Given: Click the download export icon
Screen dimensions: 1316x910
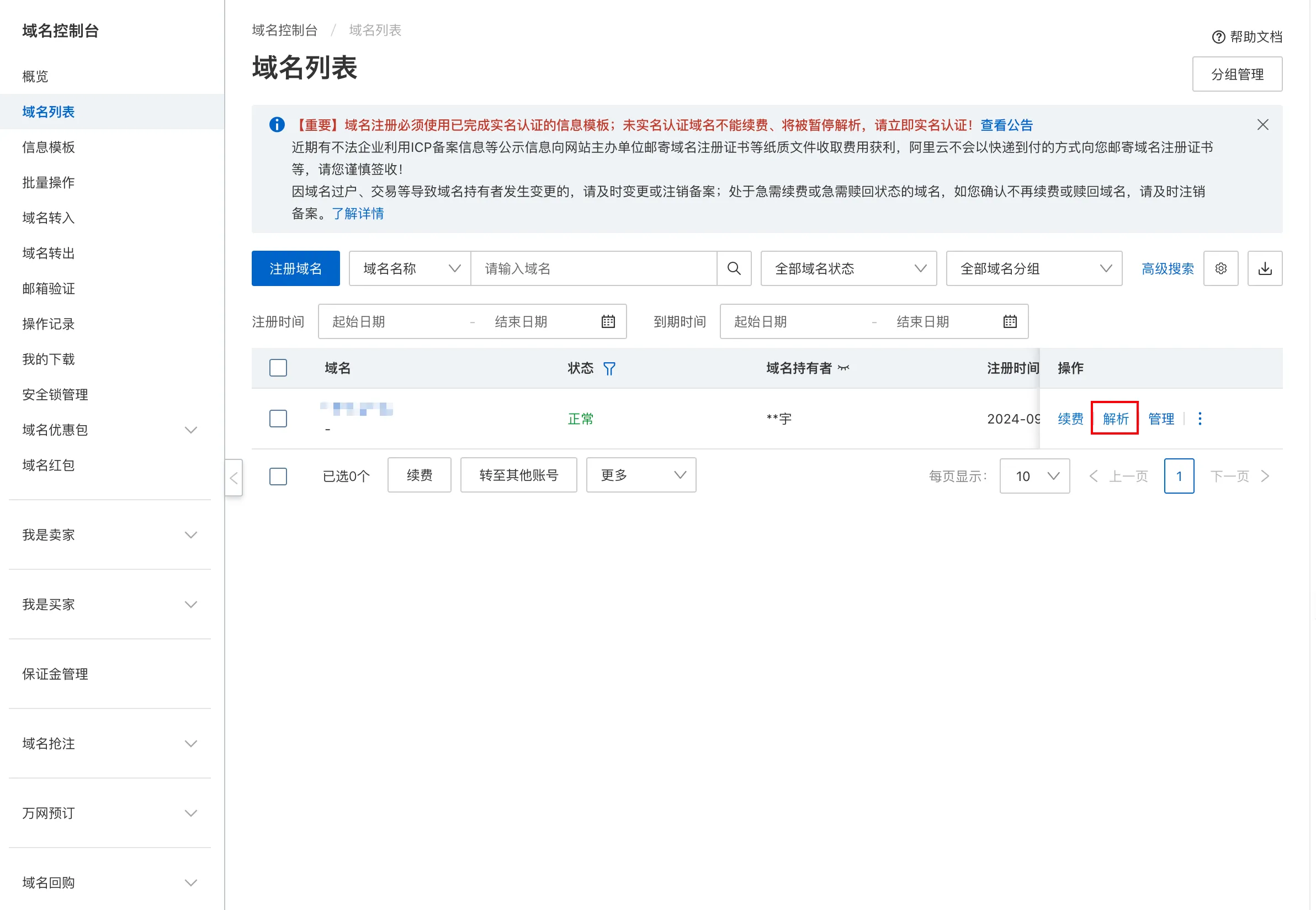Looking at the screenshot, I should tap(1265, 268).
